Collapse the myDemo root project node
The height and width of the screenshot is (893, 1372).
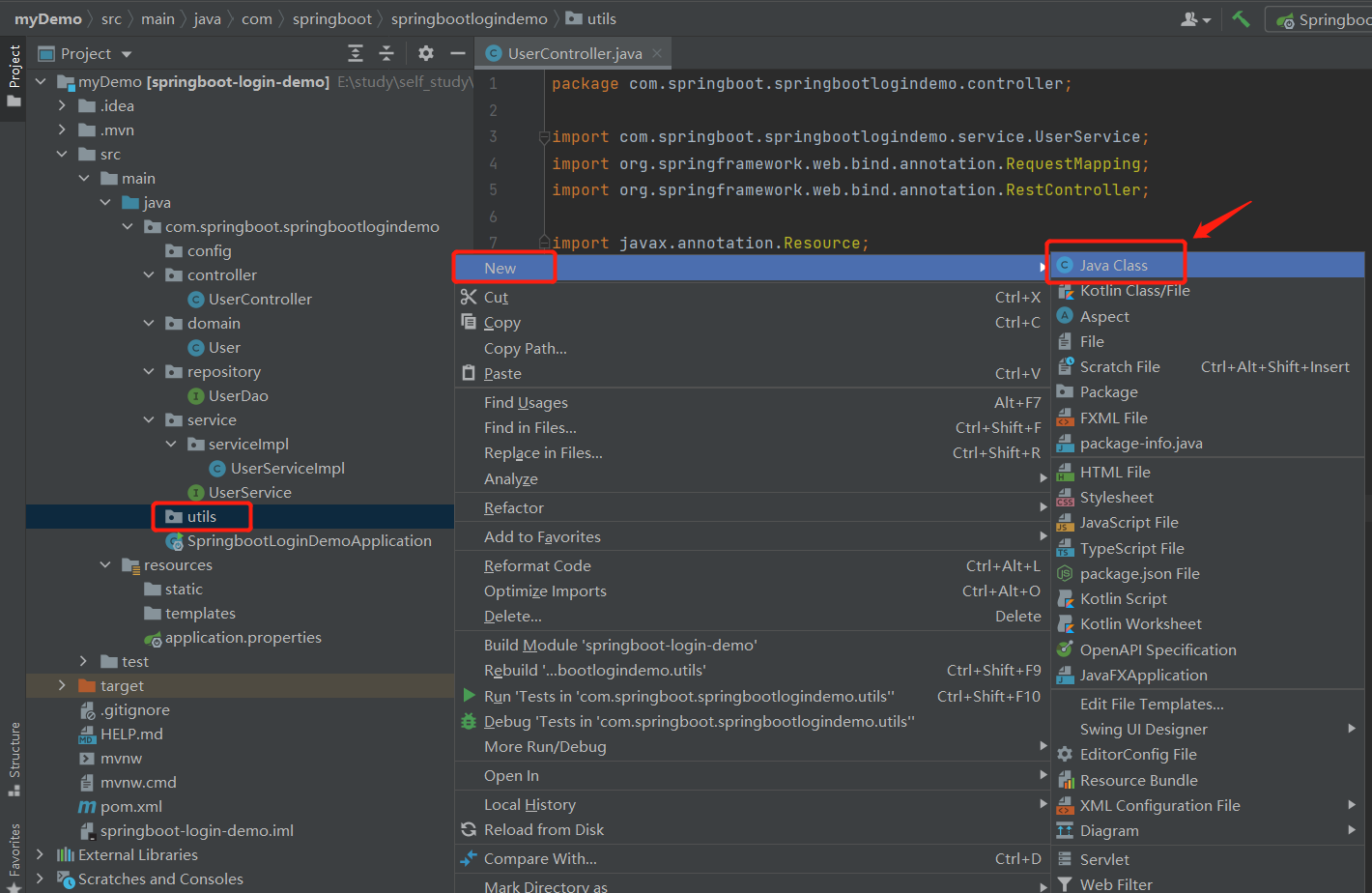pyautogui.click(x=41, y=82)
